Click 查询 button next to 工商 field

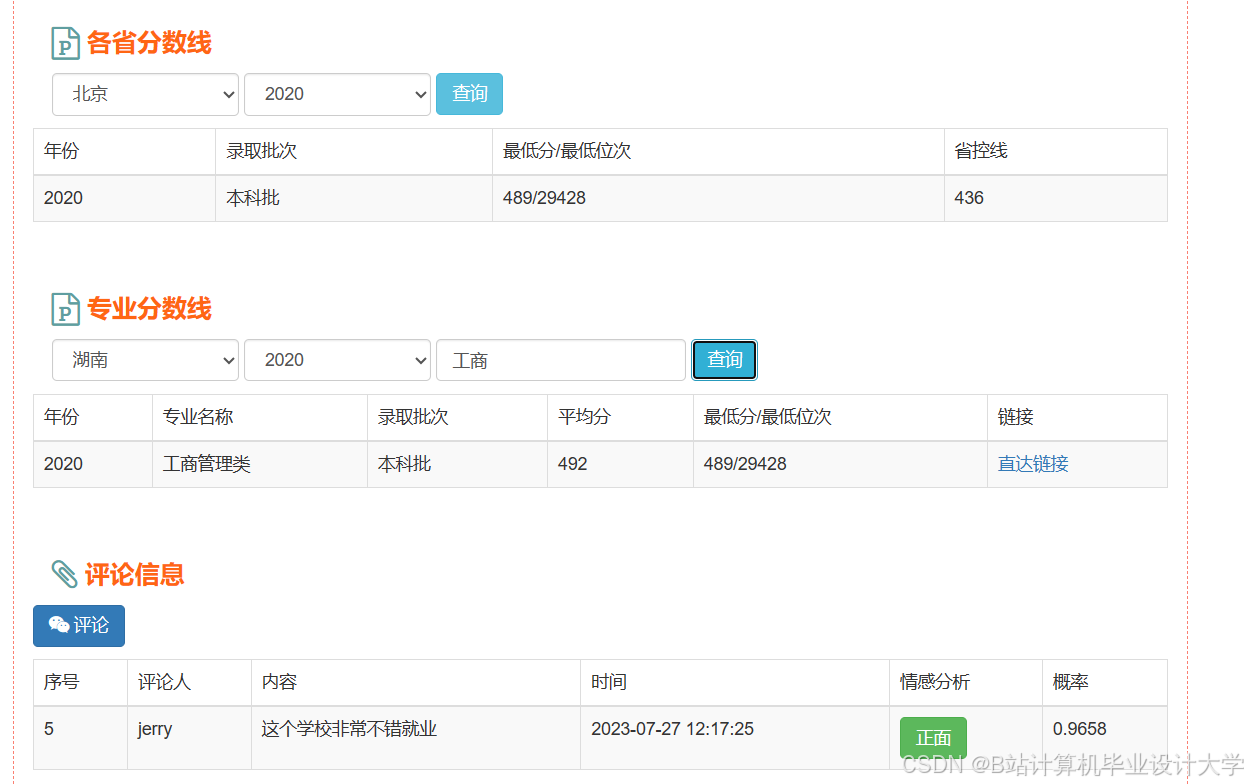coord(724,360)
